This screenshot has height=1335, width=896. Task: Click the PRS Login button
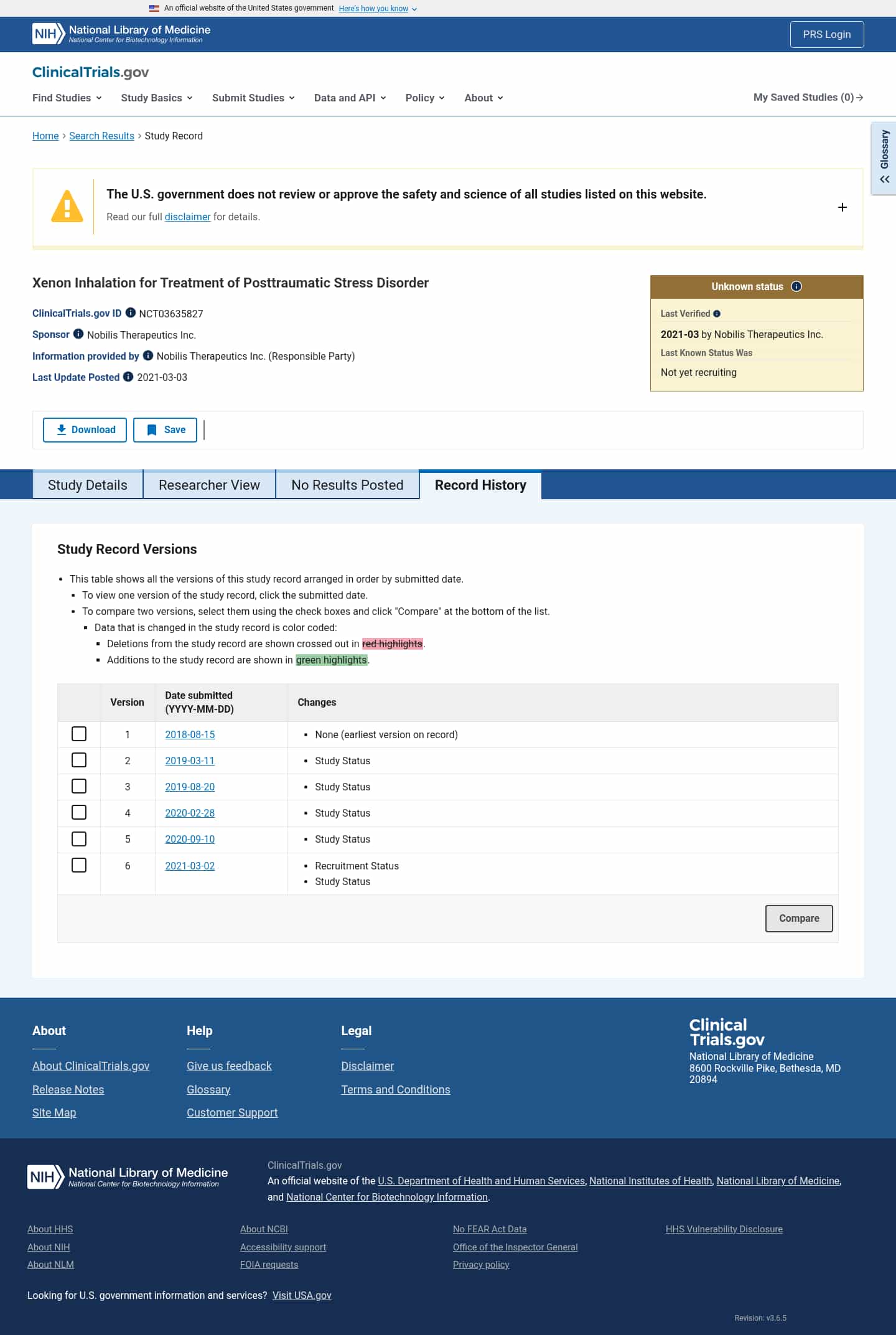coord(827,34)
